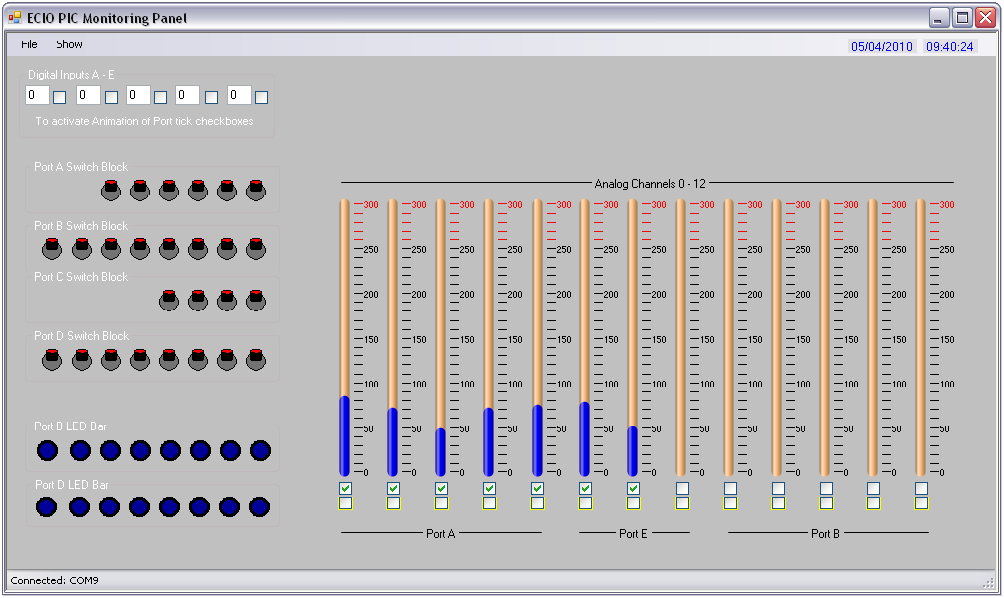This screenshot has width=1004, height=598.
Task: Enable the upper checkbox under analog channel 12
Action: [x=921, y=489]
